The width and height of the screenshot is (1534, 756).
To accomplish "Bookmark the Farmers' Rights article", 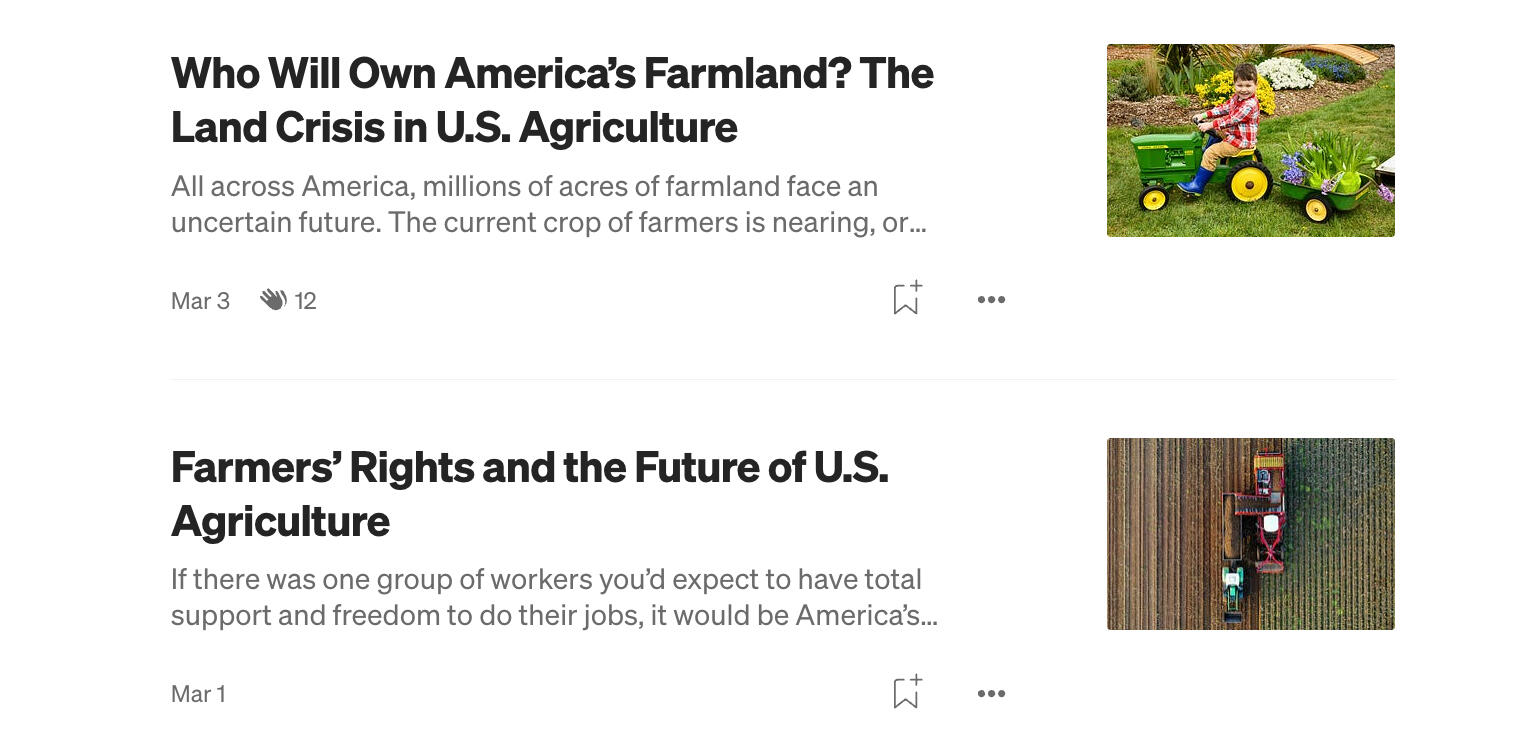I will tap(906, 692).
